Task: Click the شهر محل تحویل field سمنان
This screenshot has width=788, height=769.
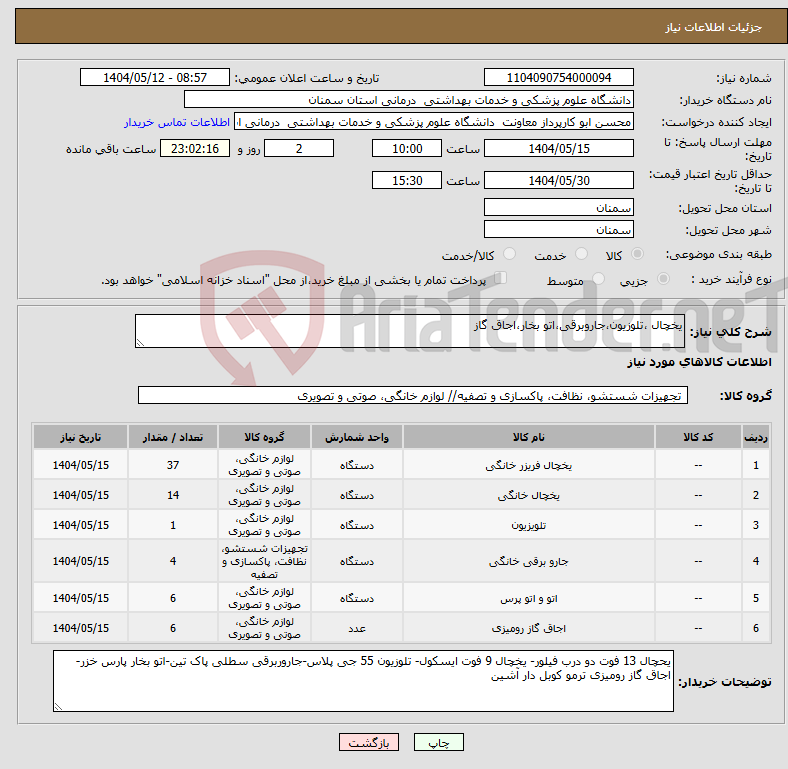Action: (x=558, y=230)
